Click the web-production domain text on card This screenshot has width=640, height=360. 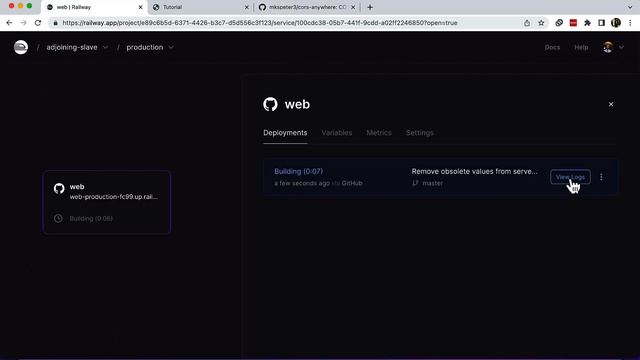113,197
